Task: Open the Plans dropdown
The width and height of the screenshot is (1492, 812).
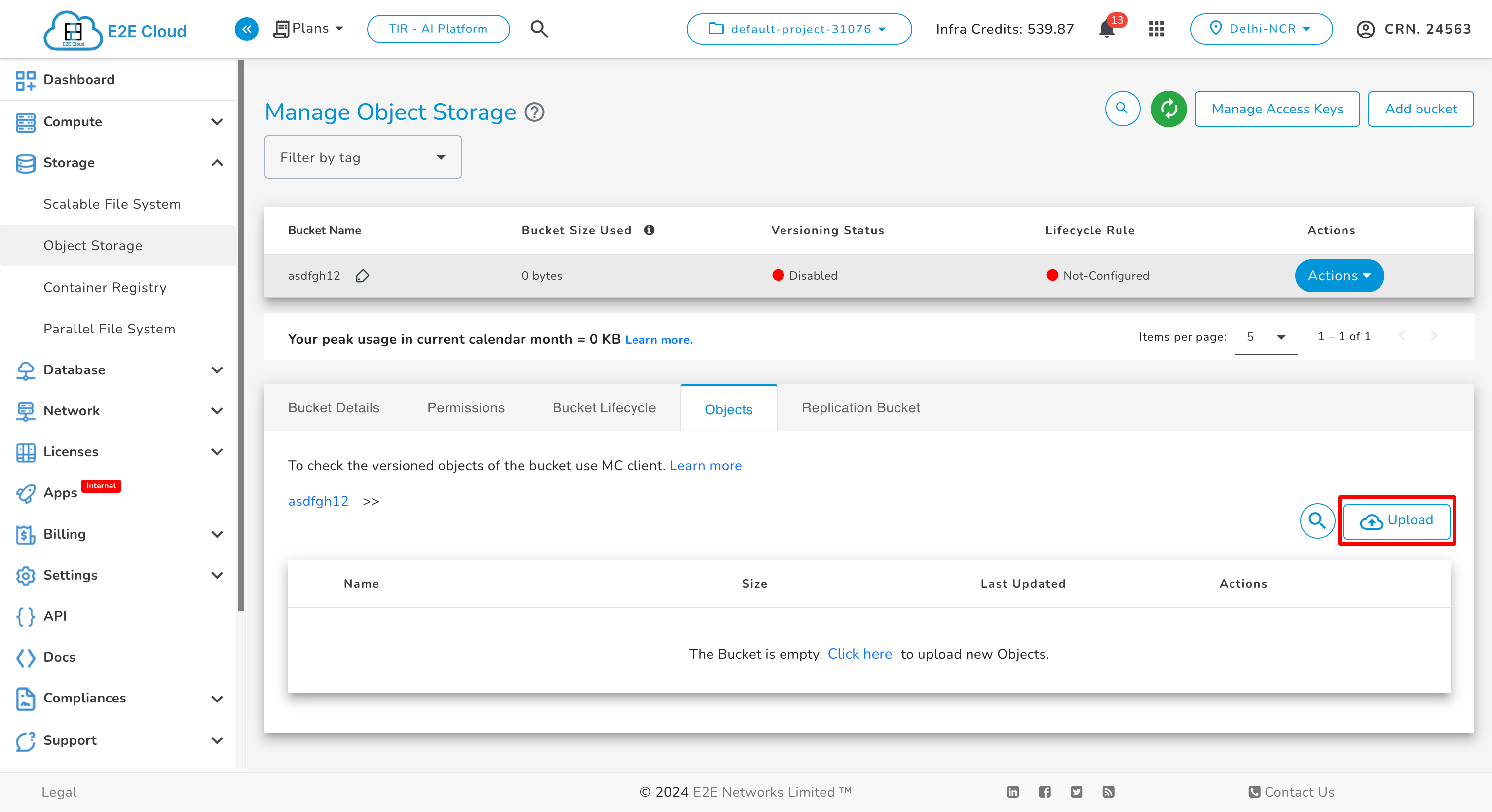Action: (308, 29)
